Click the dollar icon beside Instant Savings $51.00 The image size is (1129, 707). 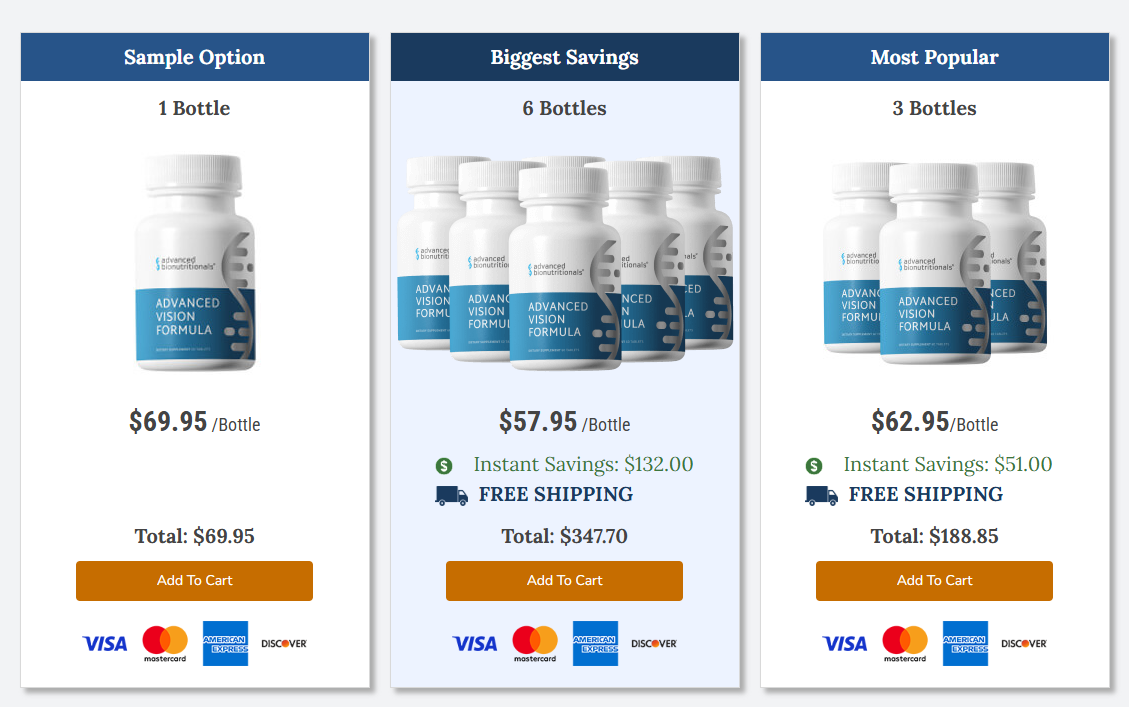point(814,464)
